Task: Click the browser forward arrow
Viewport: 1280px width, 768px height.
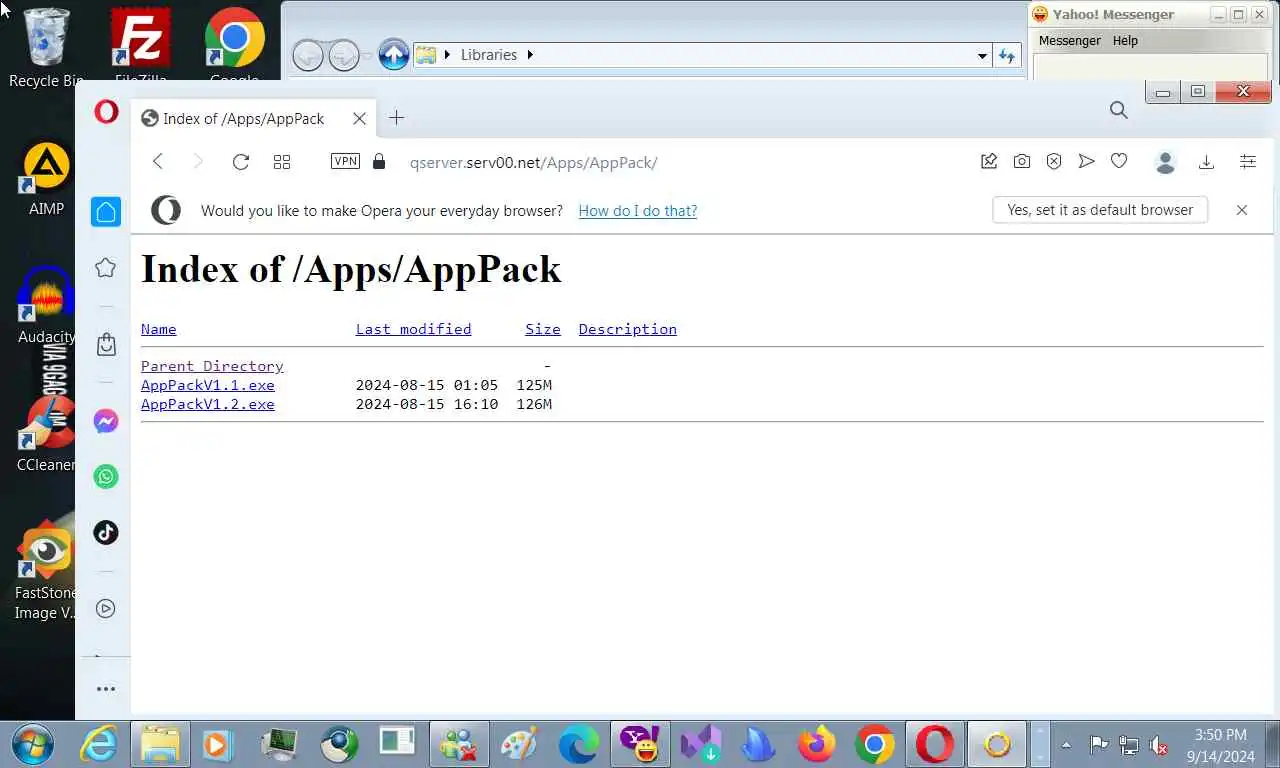Action: pyautogui.click(x=198, y=162)
